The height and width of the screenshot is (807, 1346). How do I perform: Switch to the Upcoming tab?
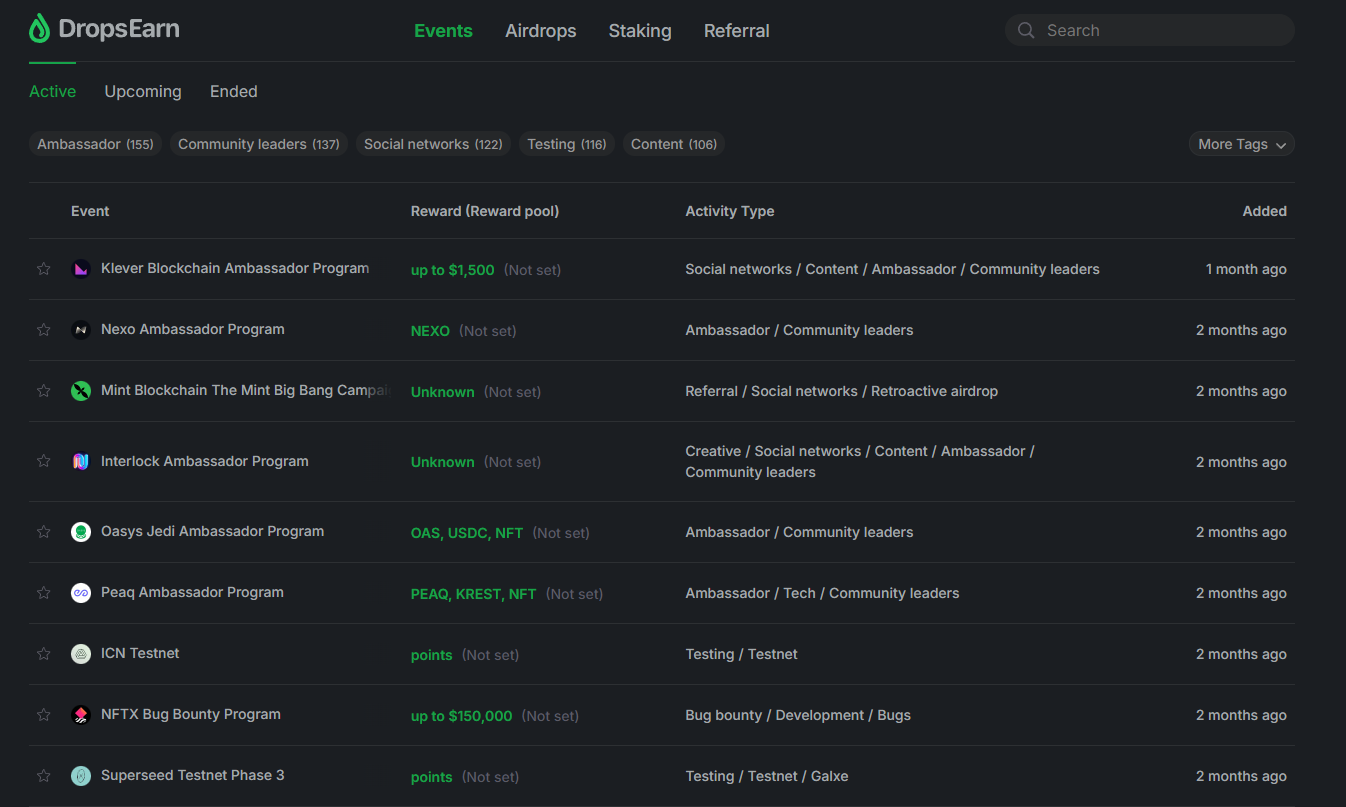click(x=143, y=91)
